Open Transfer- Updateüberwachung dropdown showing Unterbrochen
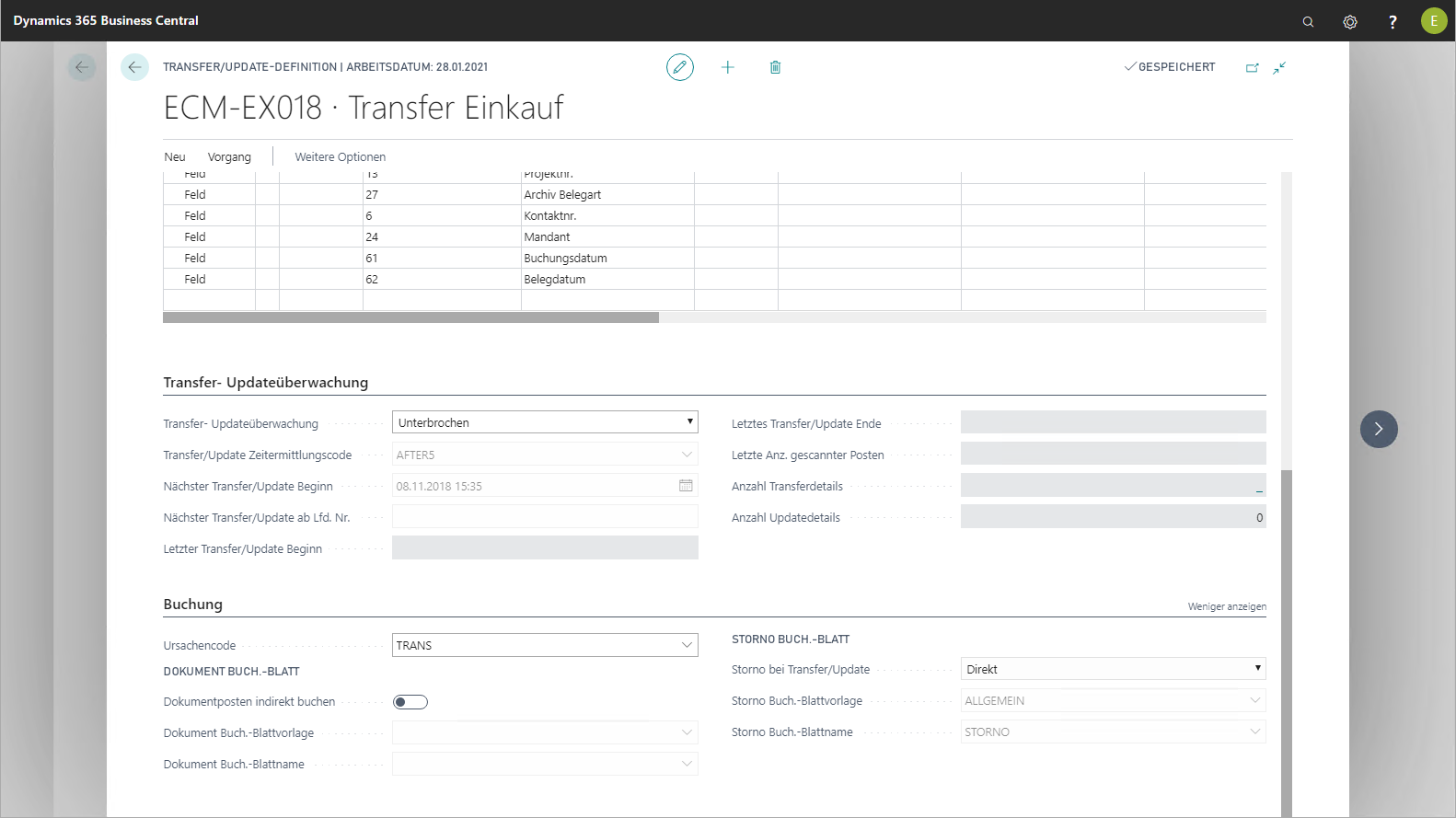 tap(545, 422)
